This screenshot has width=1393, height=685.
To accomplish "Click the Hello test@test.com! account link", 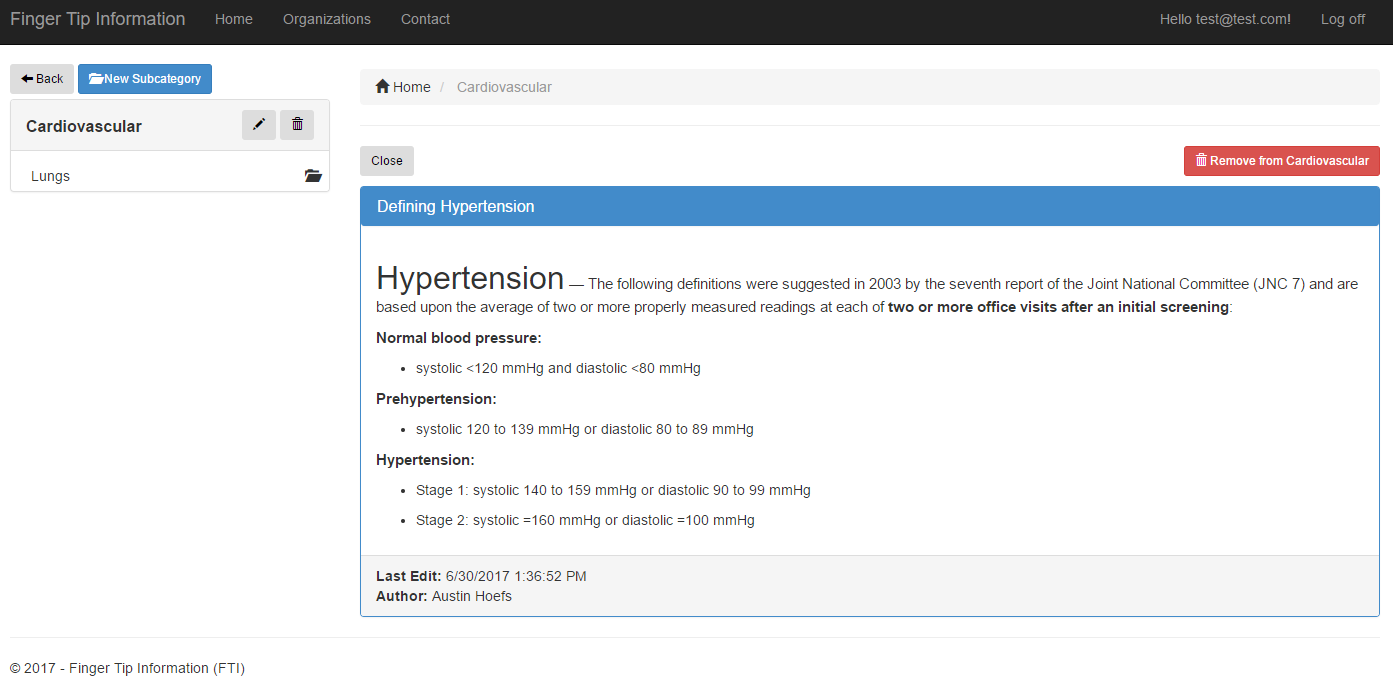I will (1225, 19).
